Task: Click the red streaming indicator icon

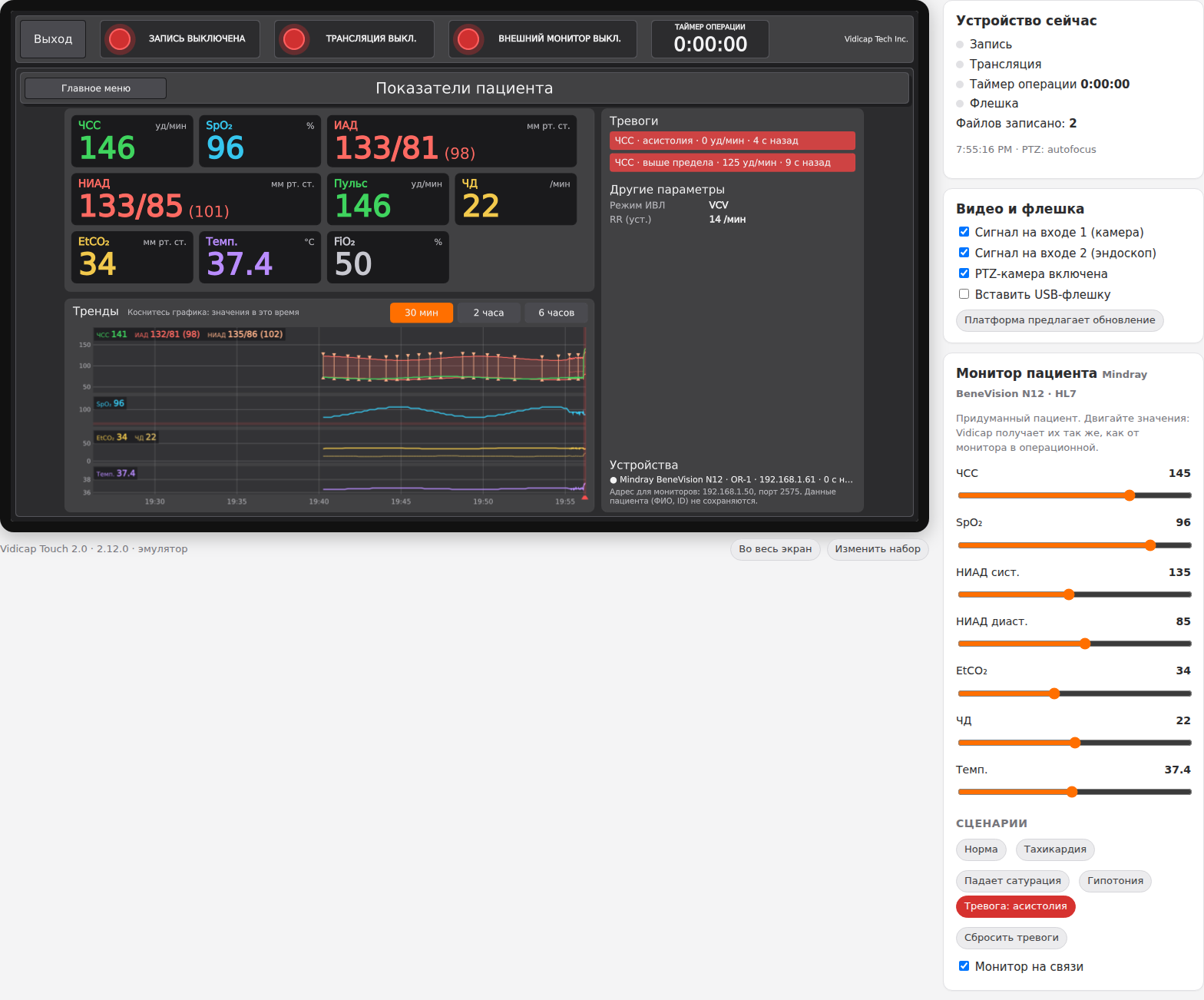Action: point(294,39)
